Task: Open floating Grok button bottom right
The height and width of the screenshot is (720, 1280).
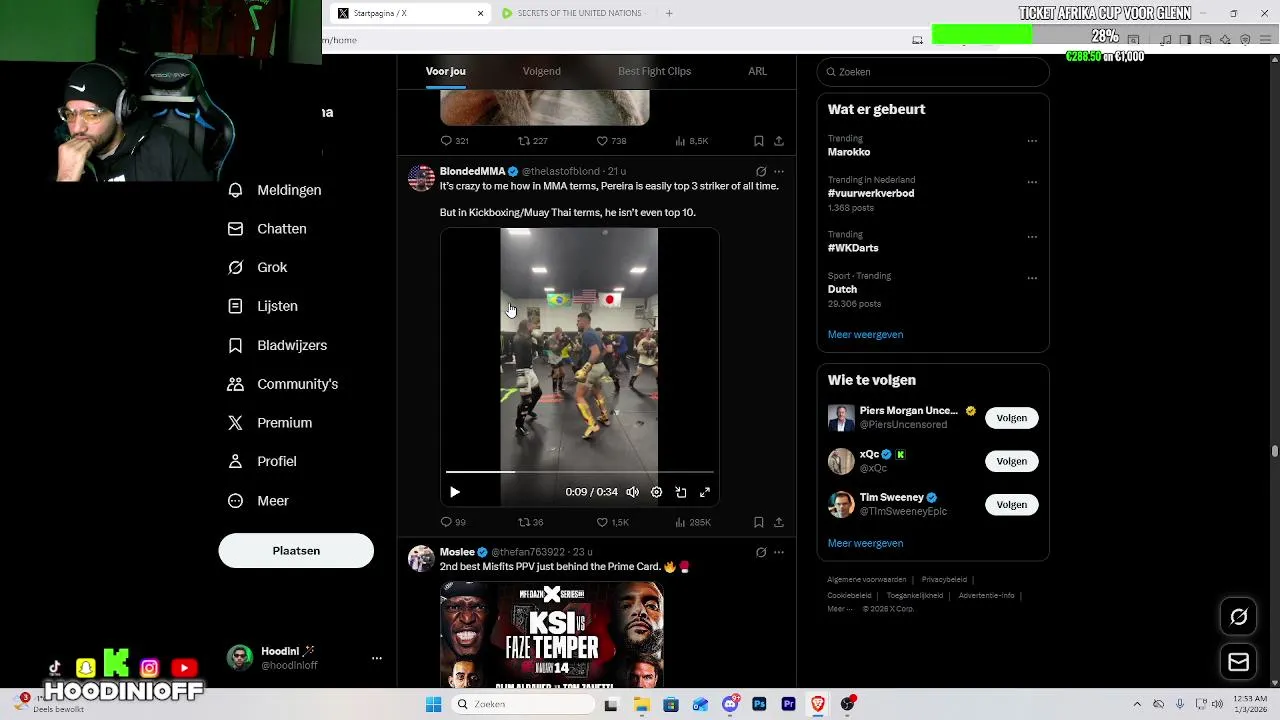Action: pyautogui.click(x=1239, y=617)
